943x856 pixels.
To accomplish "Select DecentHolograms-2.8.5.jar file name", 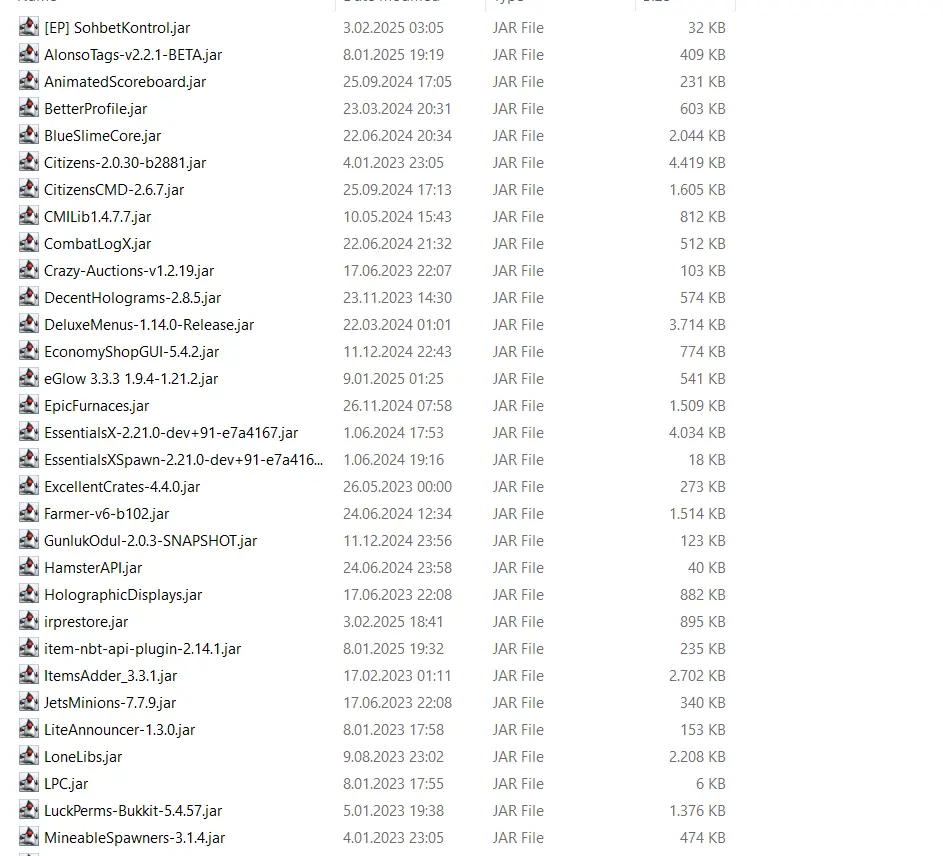I will (133, 298).
